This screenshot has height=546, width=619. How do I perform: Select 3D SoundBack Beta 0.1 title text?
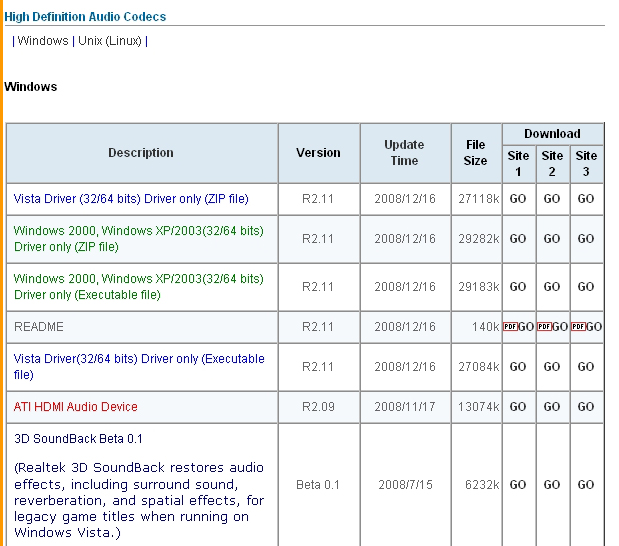[x=78, y=439]
